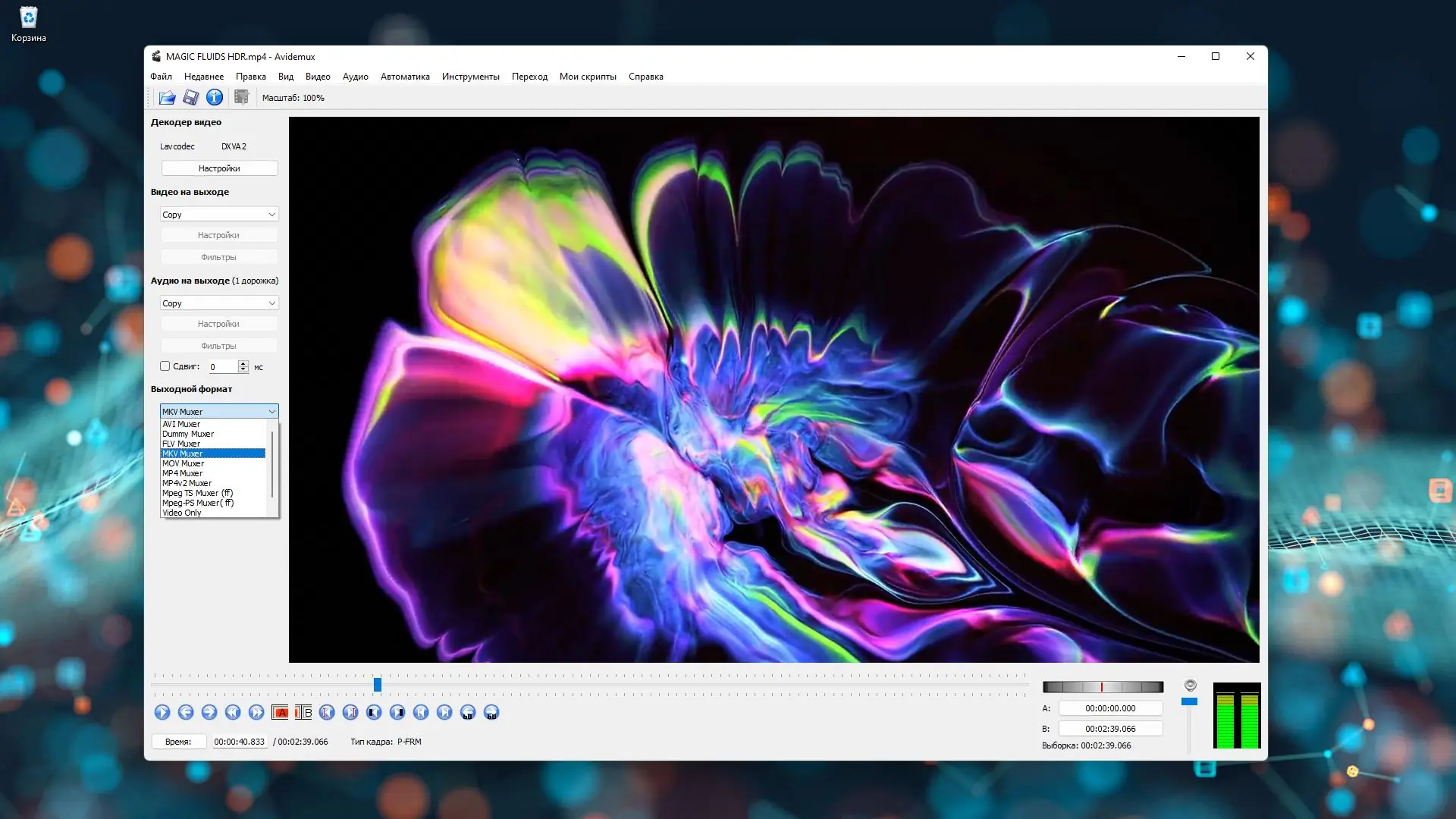Screen dimensions: 1456x819
Task: Open the file information icon
Action: click(x=215, y=97)
